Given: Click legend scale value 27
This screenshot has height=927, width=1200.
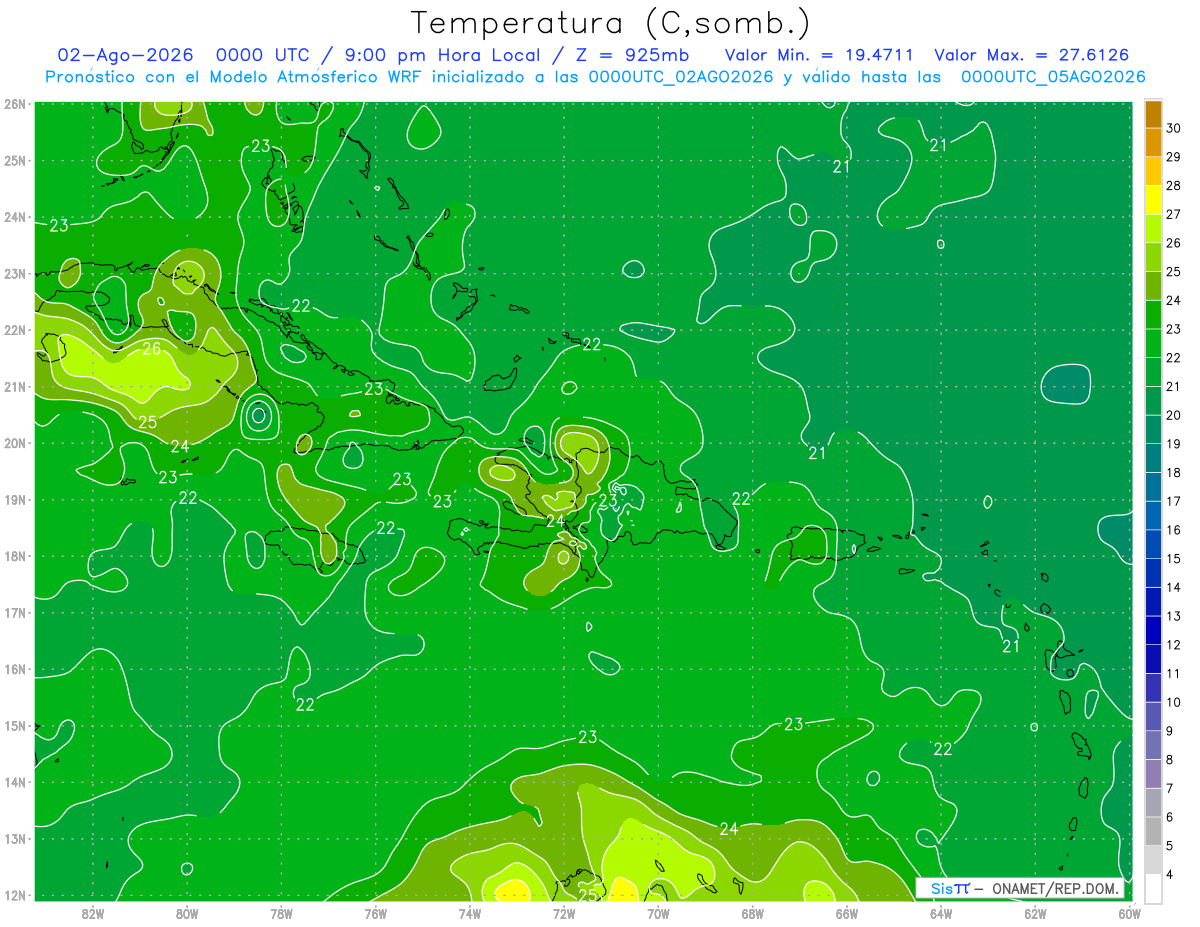Looking at the screenshot, I should [1174, 214].
